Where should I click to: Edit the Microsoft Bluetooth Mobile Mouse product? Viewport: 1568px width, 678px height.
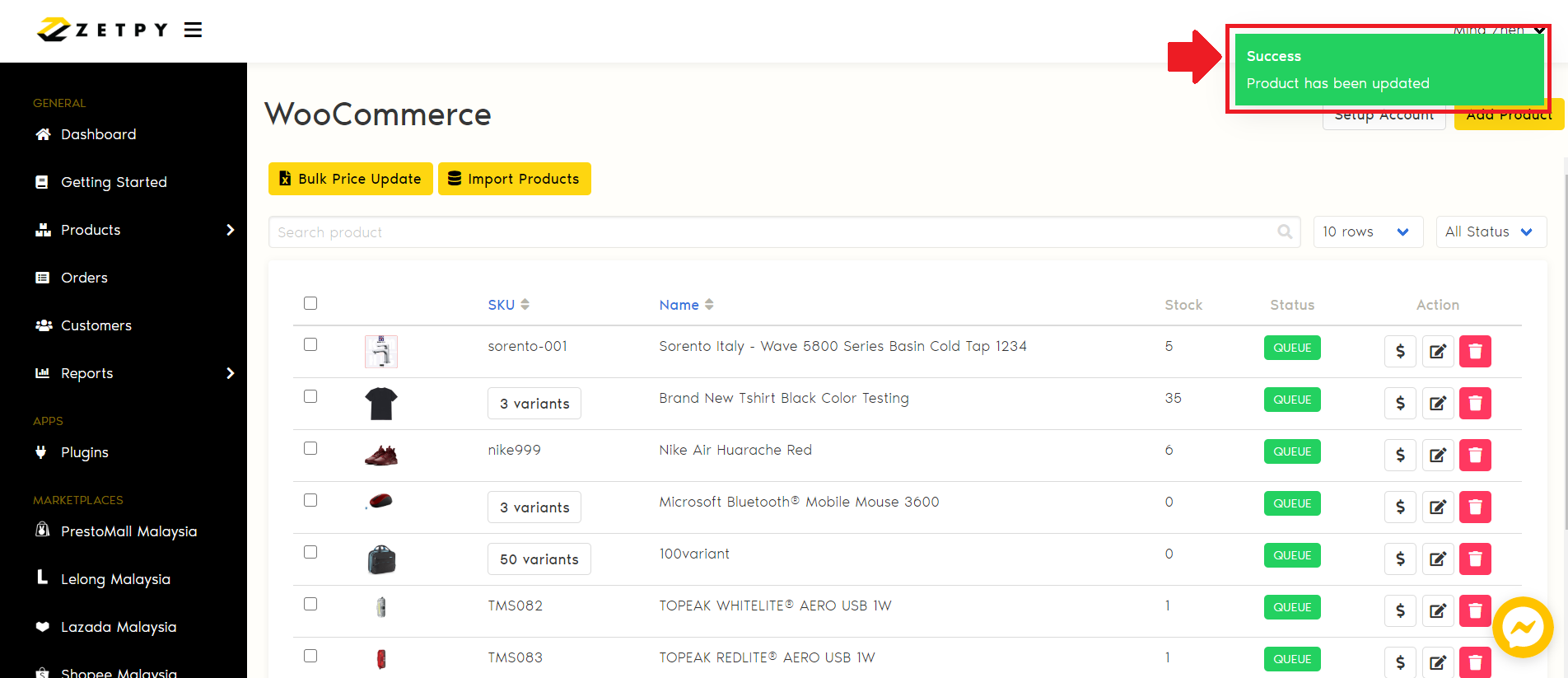1437,507
